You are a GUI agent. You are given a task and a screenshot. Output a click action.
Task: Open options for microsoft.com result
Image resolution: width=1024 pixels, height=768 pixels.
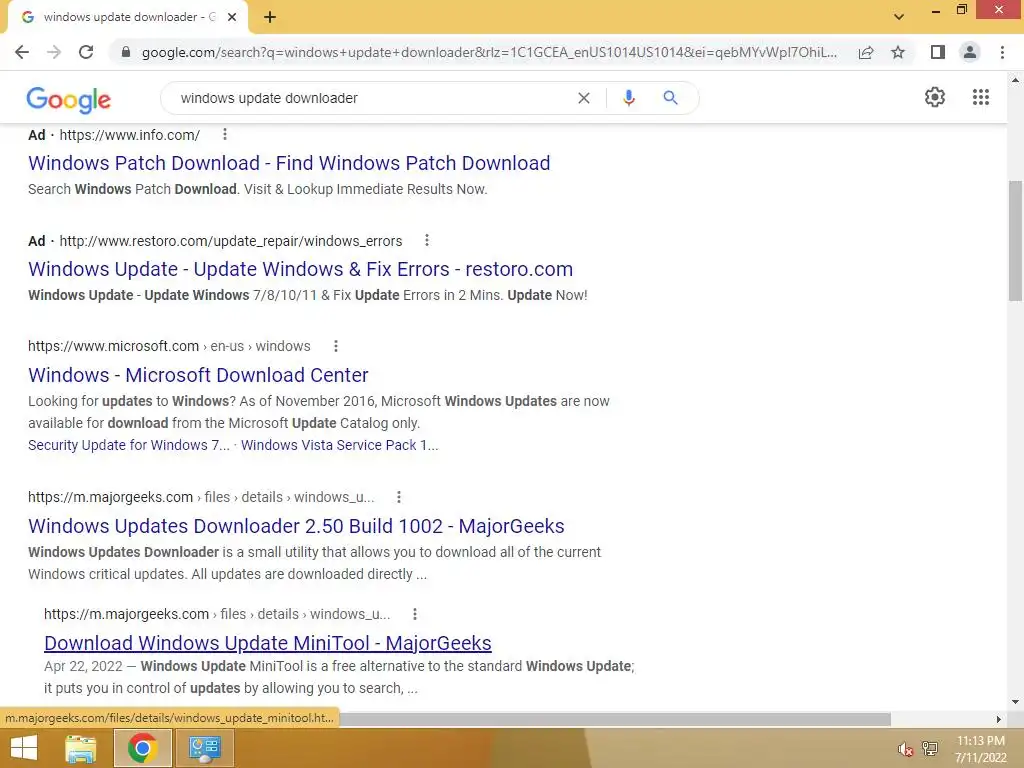point(336,346)
